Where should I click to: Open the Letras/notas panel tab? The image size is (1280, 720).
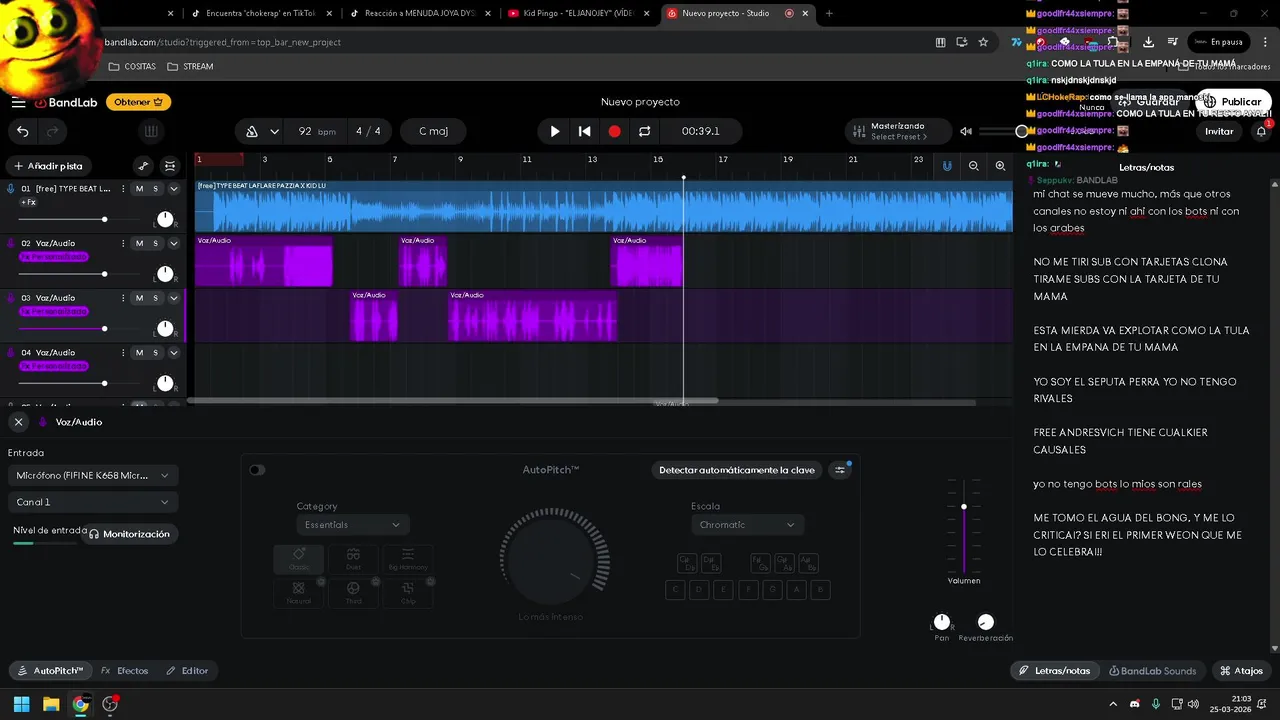tap(1054, 671)
